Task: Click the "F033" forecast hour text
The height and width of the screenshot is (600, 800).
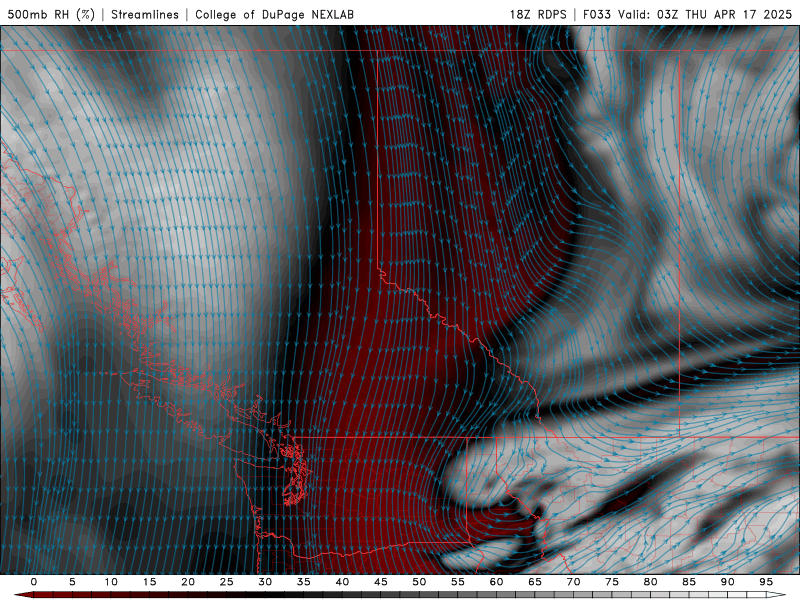Action: point(597,14)
